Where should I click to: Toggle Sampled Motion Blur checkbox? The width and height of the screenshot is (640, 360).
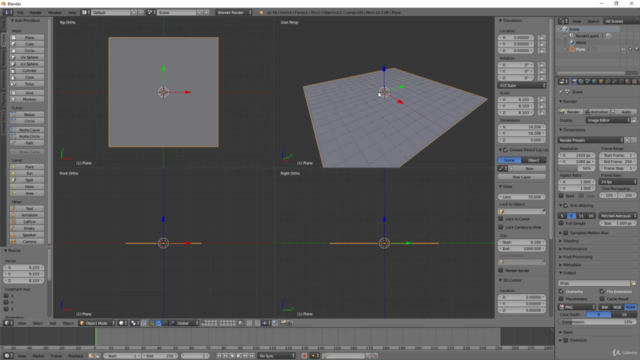(x=566, y=233)
